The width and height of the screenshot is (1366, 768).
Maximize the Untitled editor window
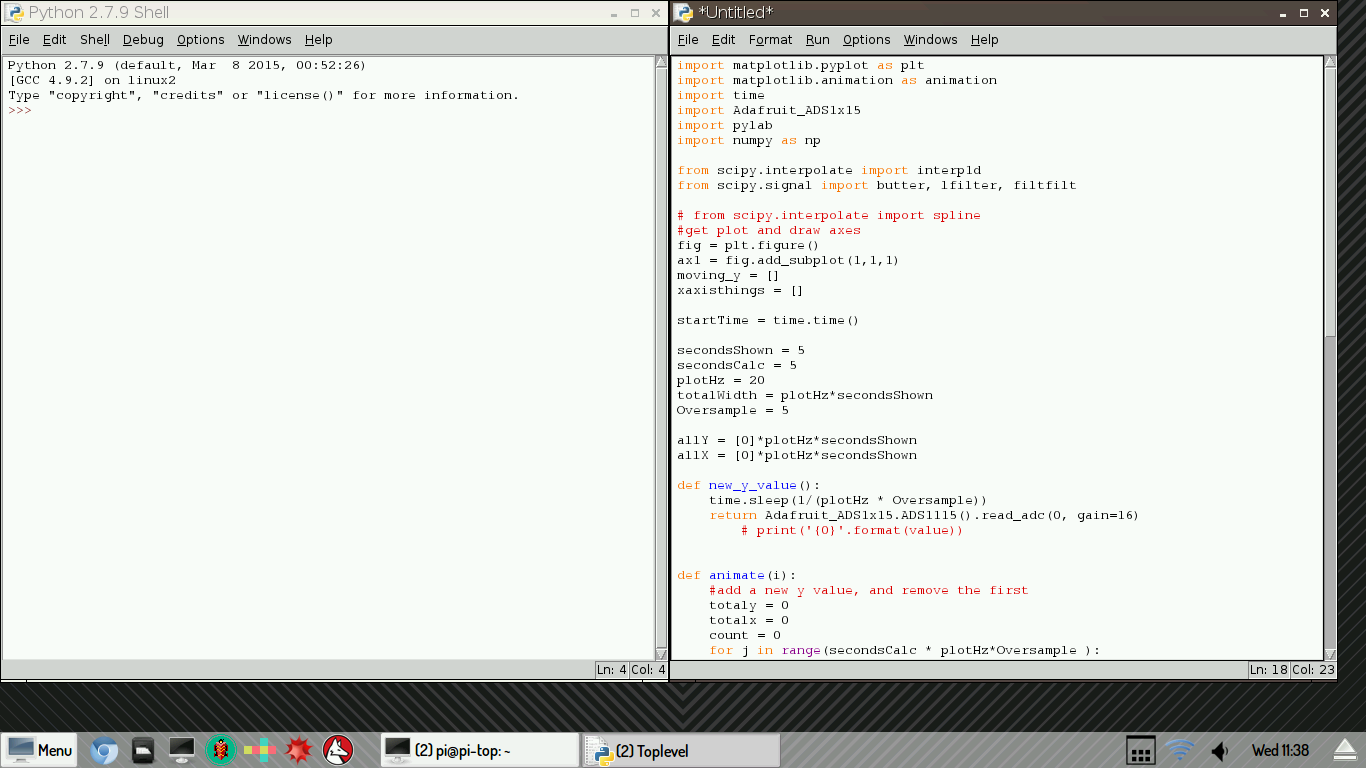pyautogui.click(x=1304, y=14)
